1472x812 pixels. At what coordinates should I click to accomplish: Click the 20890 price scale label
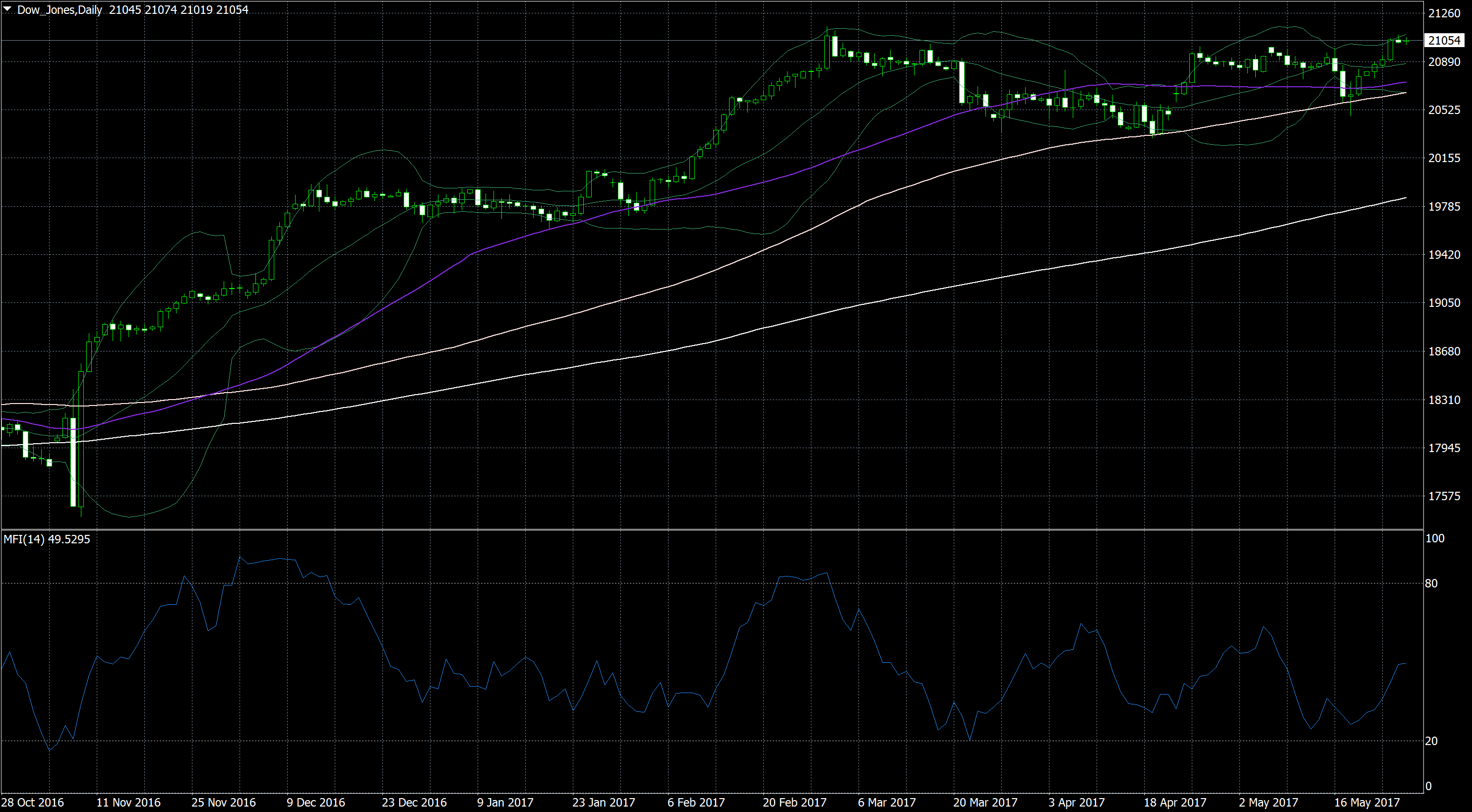1444,61
